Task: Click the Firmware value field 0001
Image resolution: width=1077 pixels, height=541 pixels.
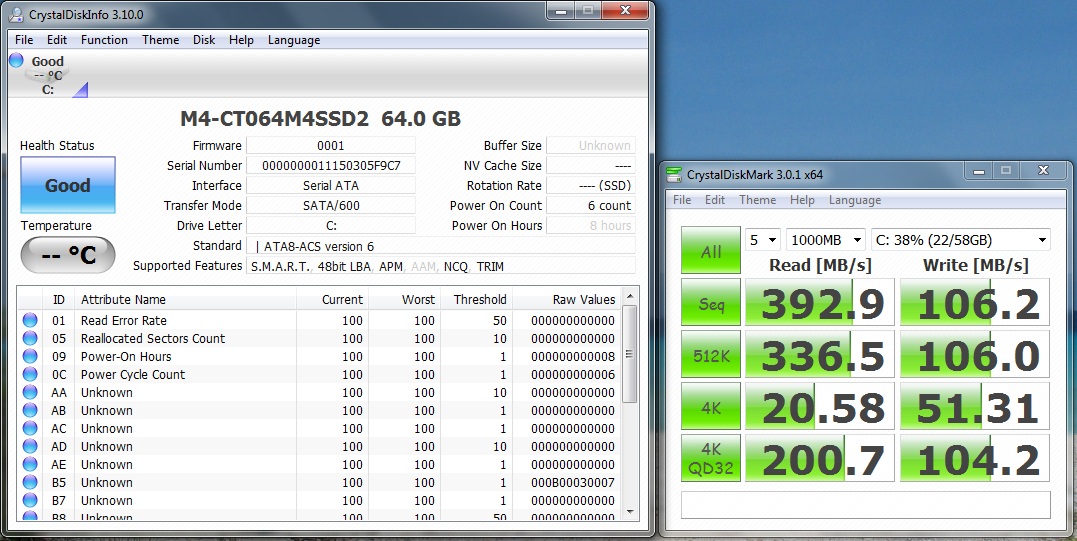Action: click(331, 146)
